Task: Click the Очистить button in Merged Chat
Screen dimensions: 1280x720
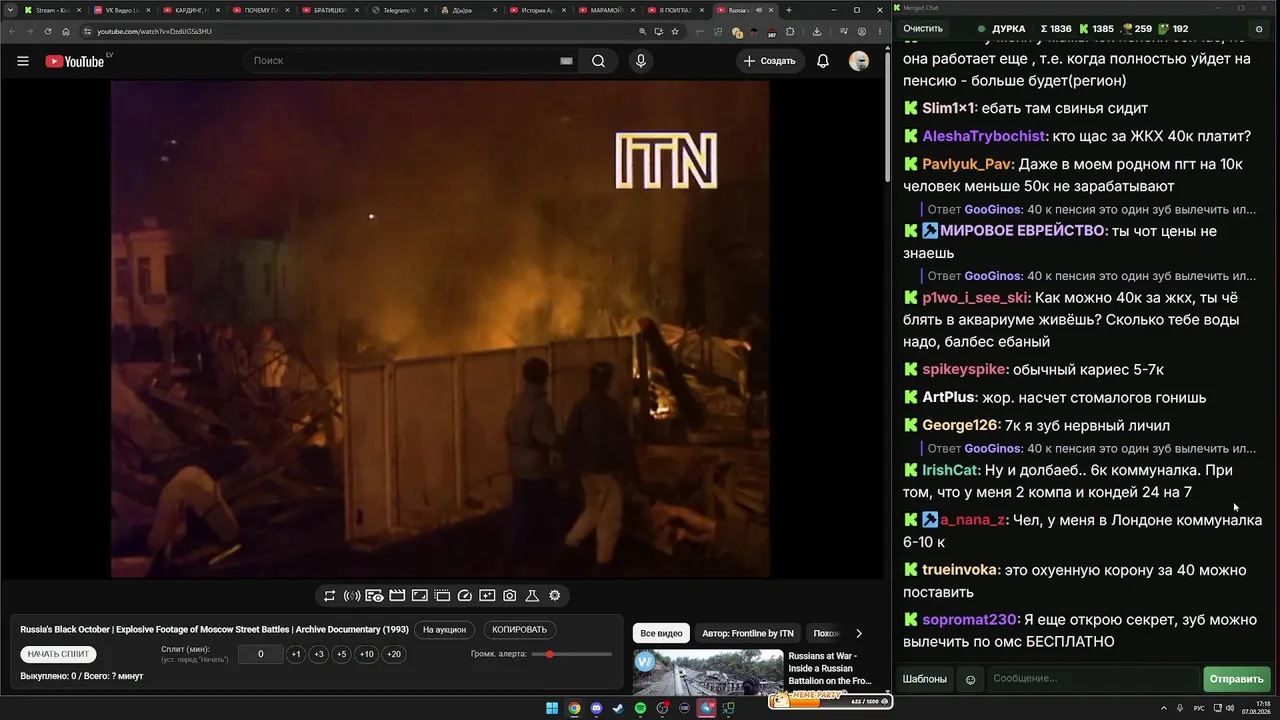Action: (923, 29)
